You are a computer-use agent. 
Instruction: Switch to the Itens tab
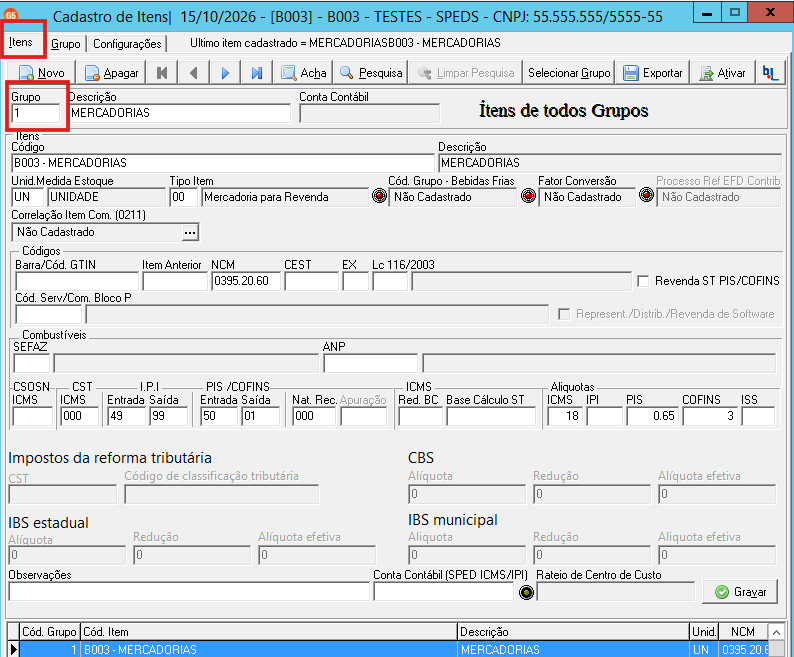point(21,42)
